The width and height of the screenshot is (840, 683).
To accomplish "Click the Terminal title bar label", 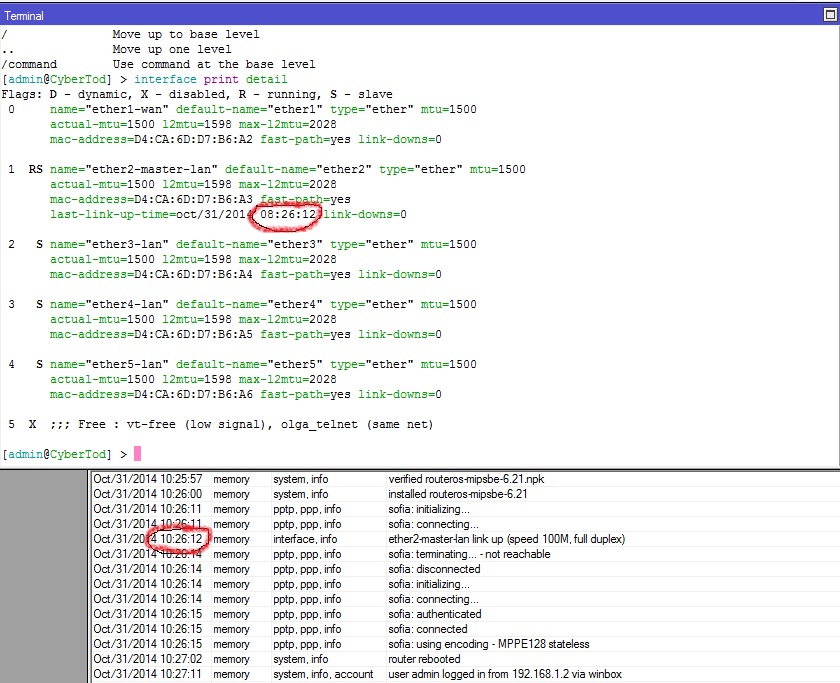I will [24, 16].
